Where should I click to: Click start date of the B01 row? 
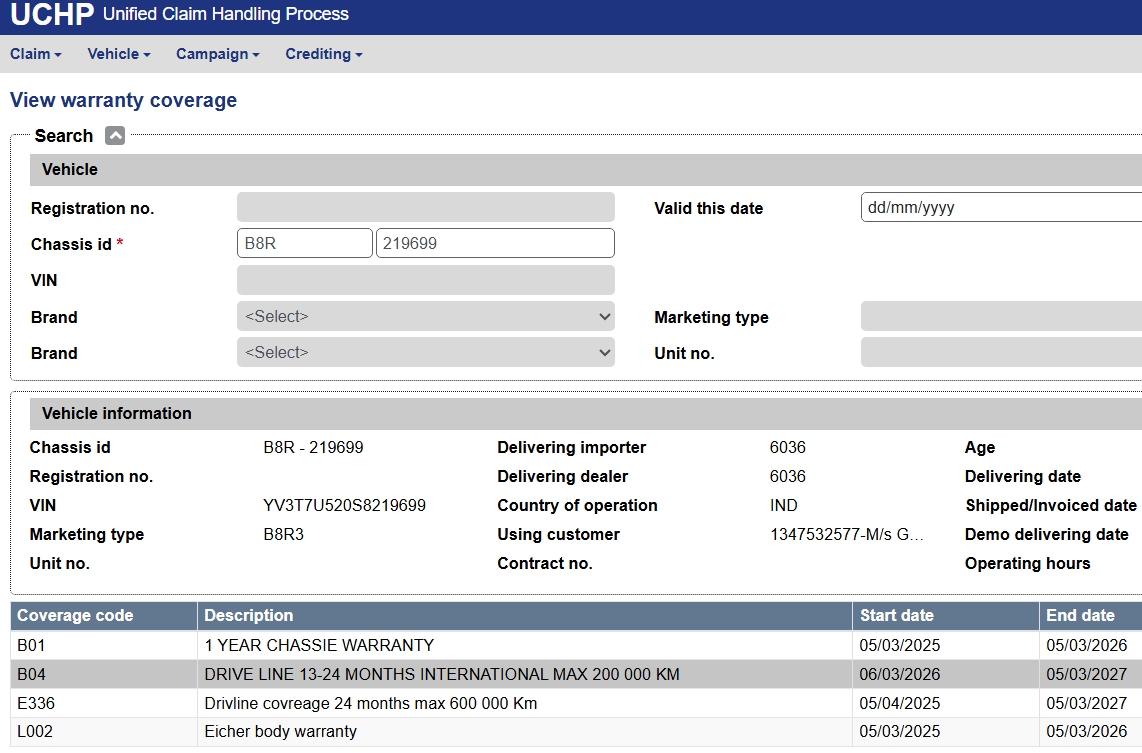coord(899,645)
